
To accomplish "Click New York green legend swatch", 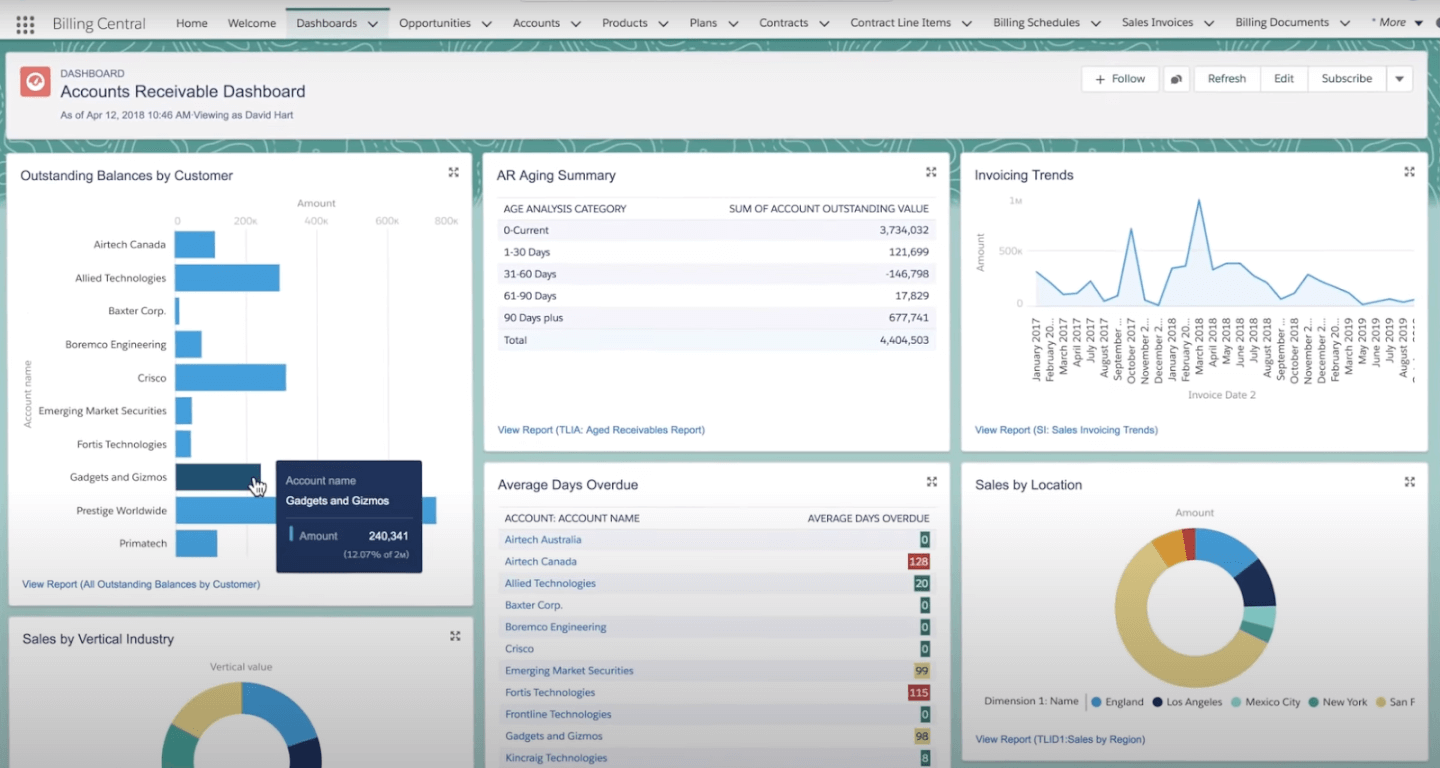I will 1314,702.
